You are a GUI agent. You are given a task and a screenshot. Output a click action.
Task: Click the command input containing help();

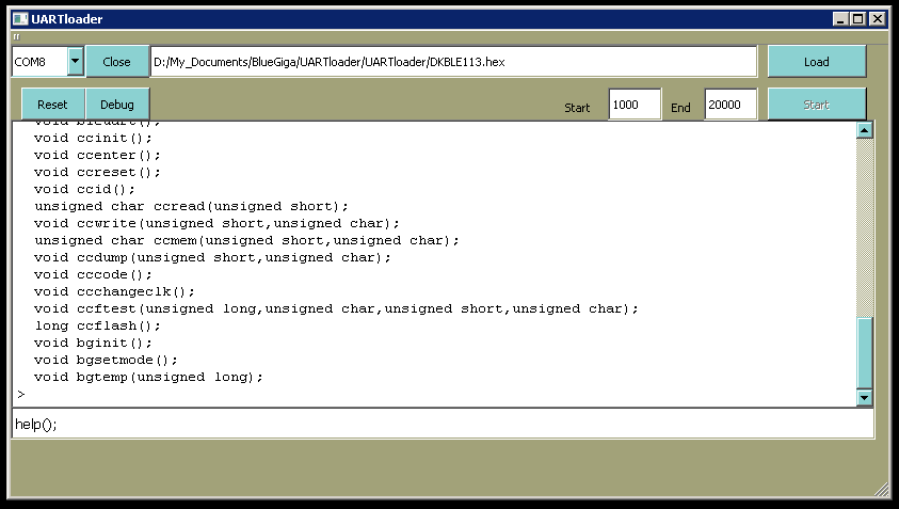click(443, 424)
